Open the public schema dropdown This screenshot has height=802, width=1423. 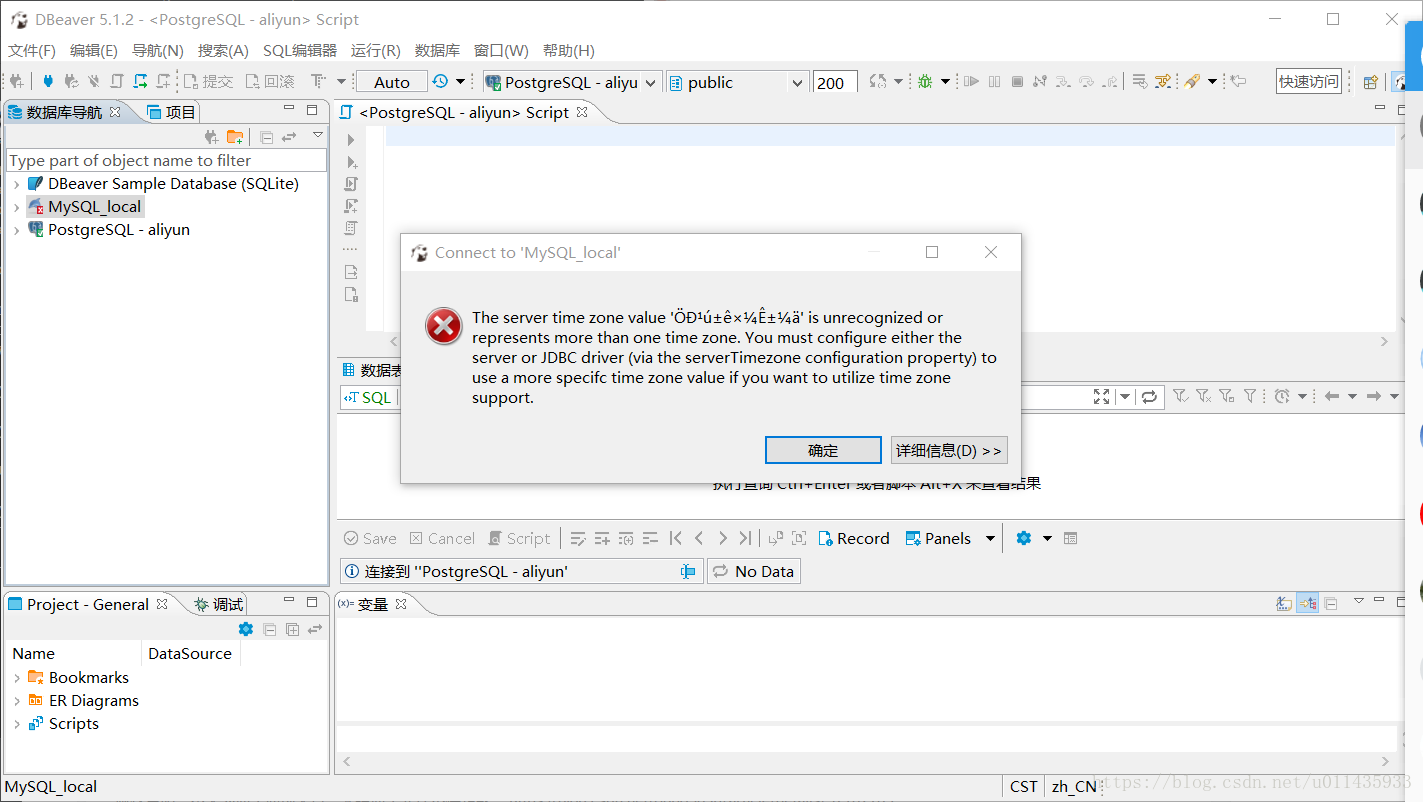737,82
